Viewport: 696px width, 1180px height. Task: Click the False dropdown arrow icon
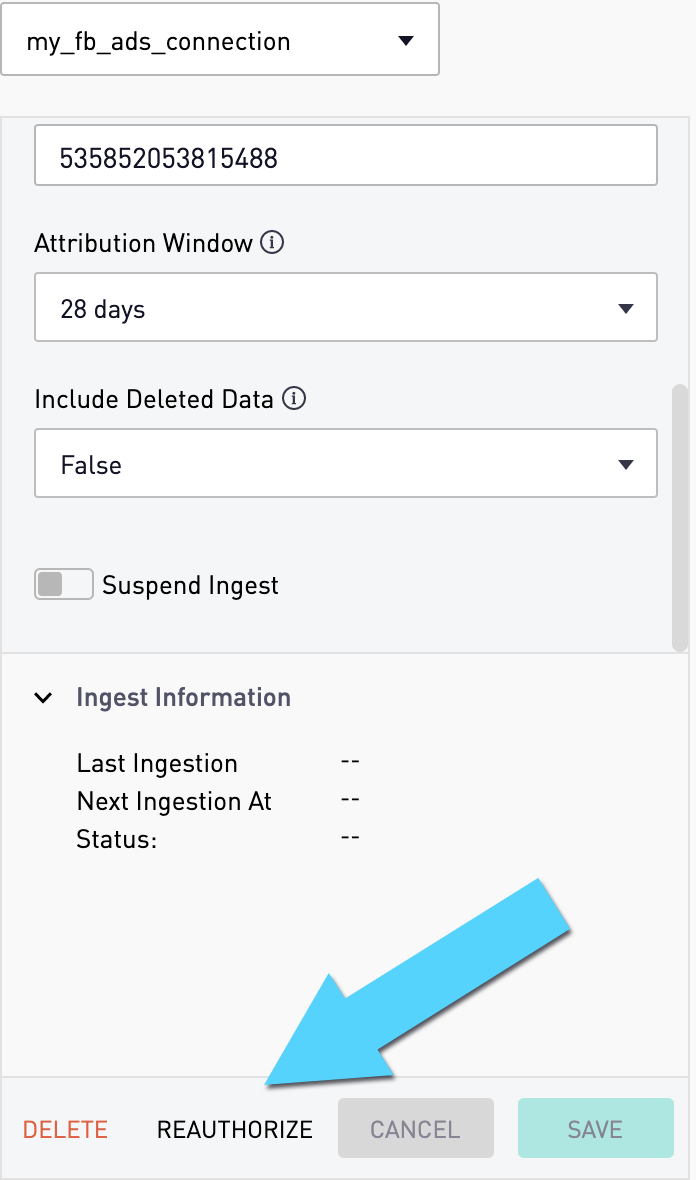pyautogui.click(x=625, y=464)
